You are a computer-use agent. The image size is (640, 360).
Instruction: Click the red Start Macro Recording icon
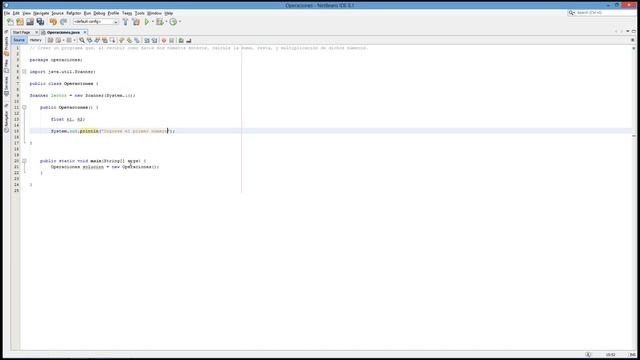(x=164, y=40)
